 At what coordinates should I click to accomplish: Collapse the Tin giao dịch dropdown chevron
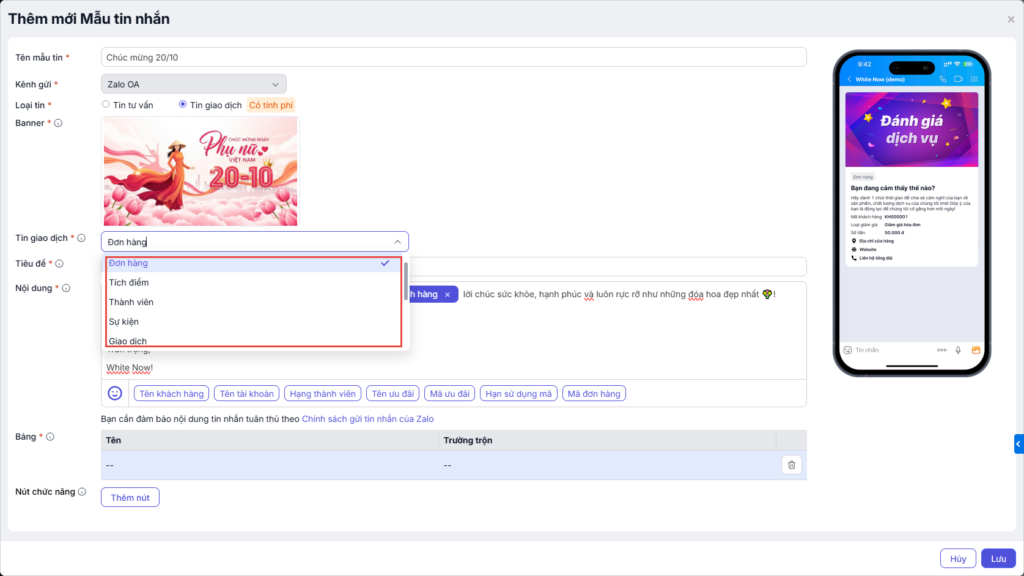[x=397, y=242]
